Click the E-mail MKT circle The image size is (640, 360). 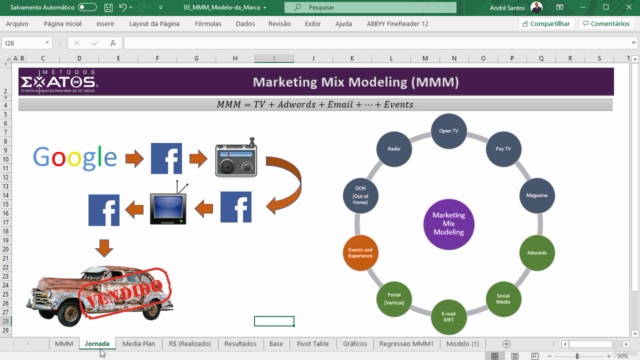pos(449,317)
